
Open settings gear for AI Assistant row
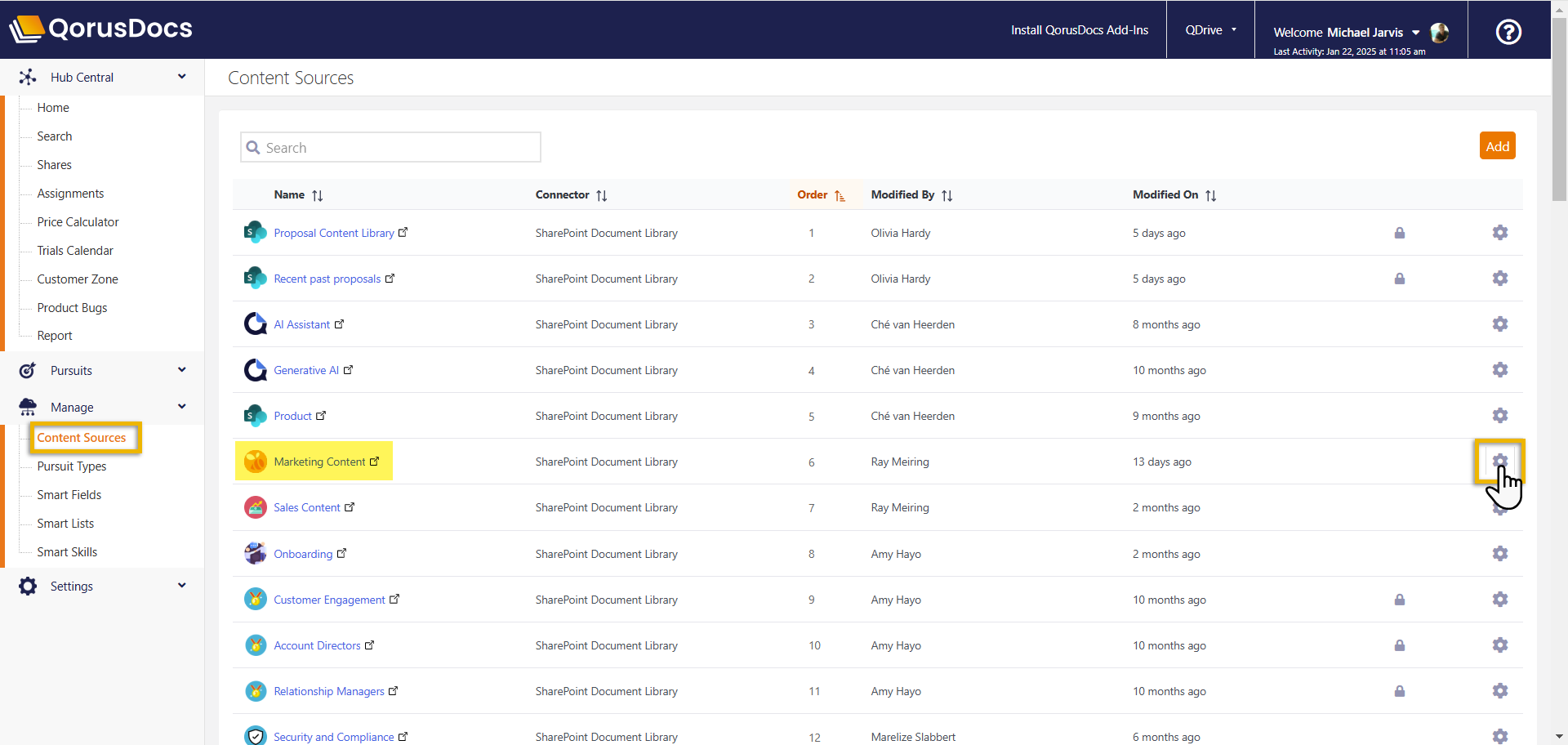pos(1499,324)
